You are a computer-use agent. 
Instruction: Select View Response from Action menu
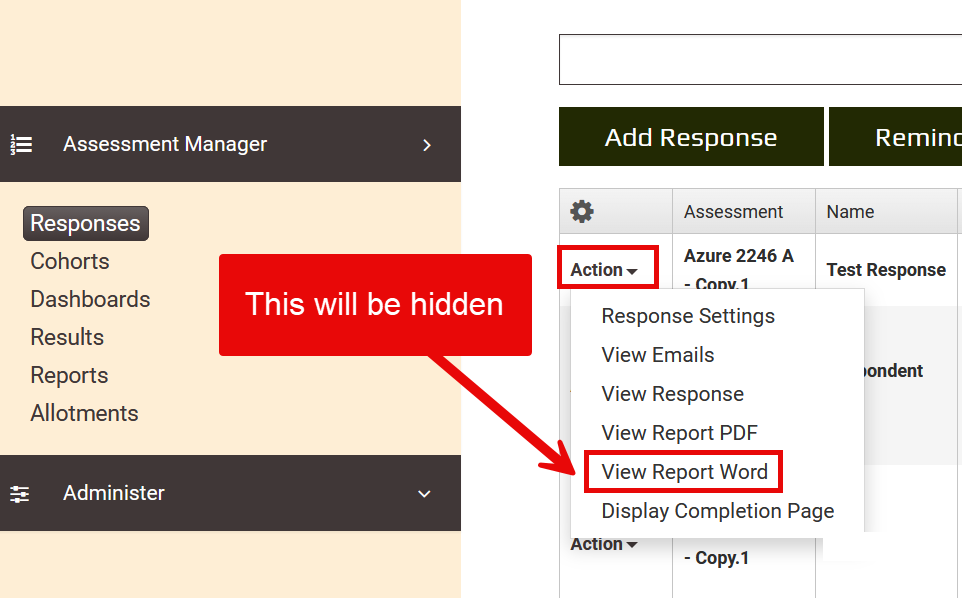(672, 394)
